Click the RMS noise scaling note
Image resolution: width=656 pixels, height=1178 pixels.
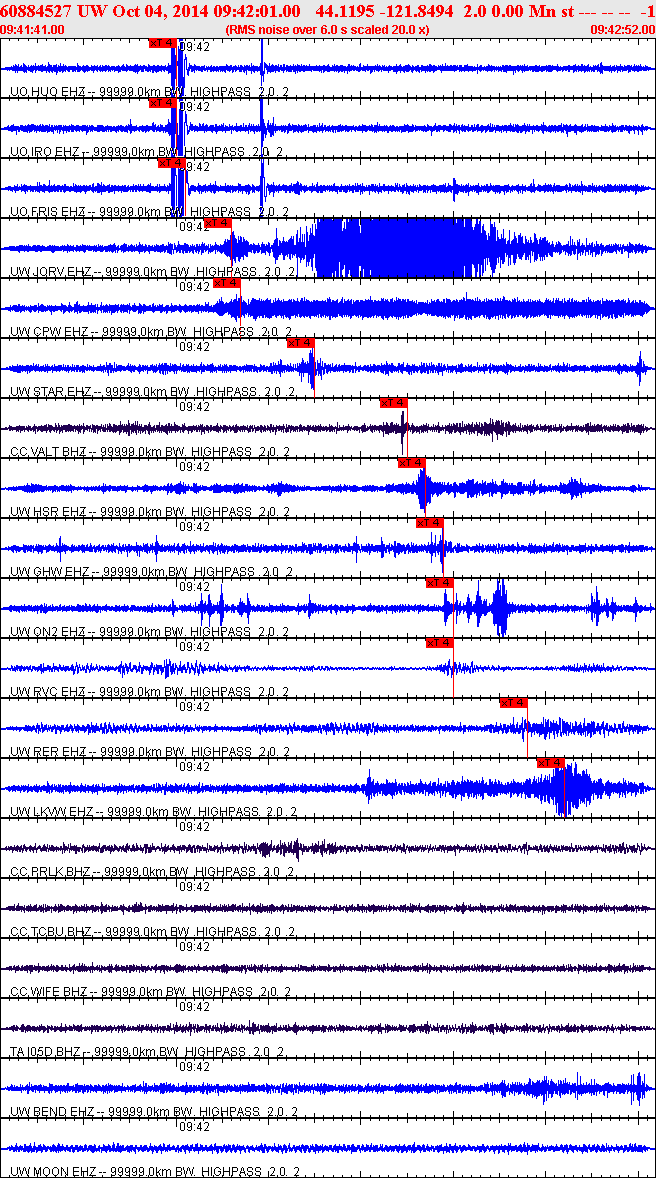[328, 29]
